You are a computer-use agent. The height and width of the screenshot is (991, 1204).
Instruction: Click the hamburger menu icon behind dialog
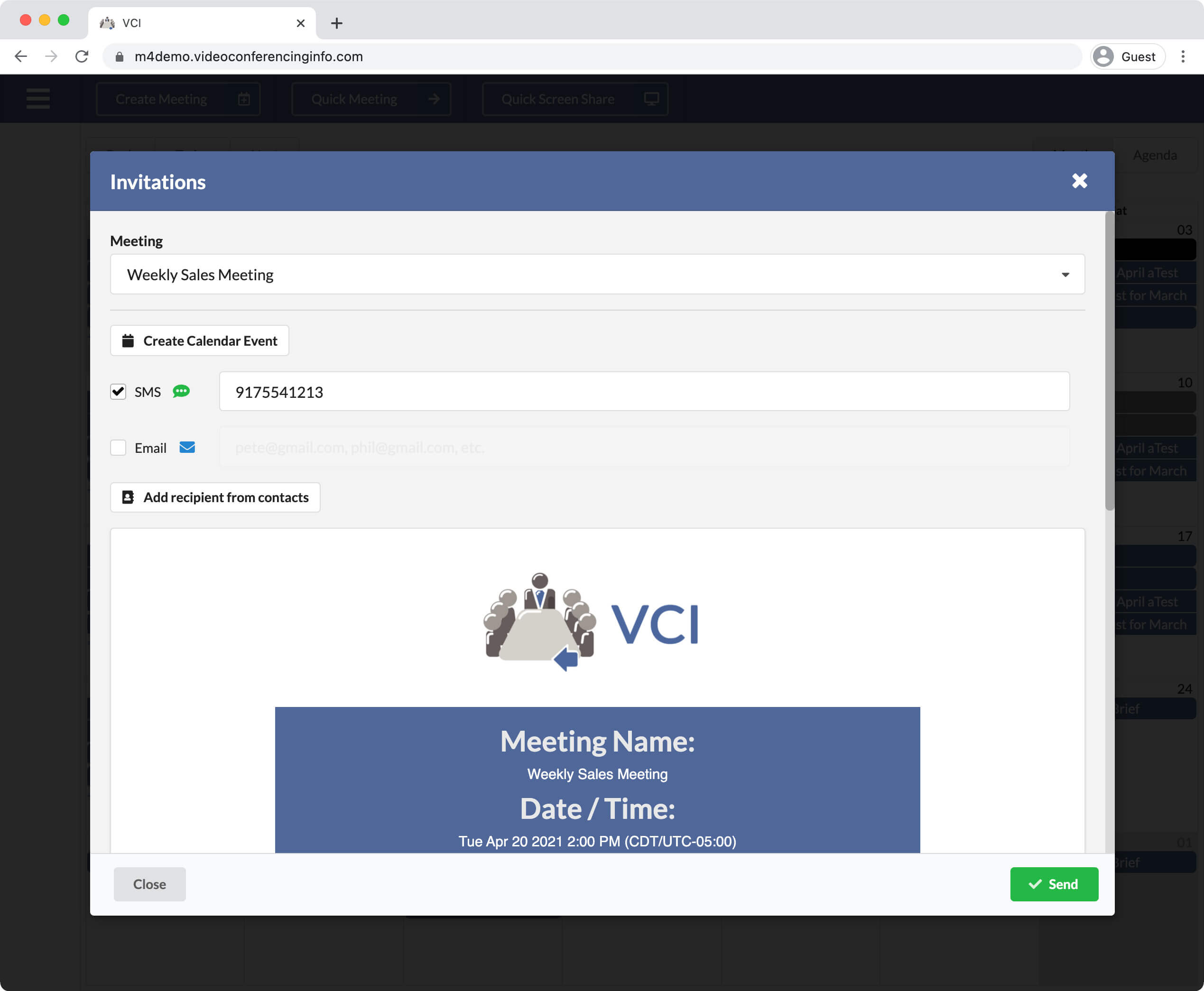click(x=38, y=99)
